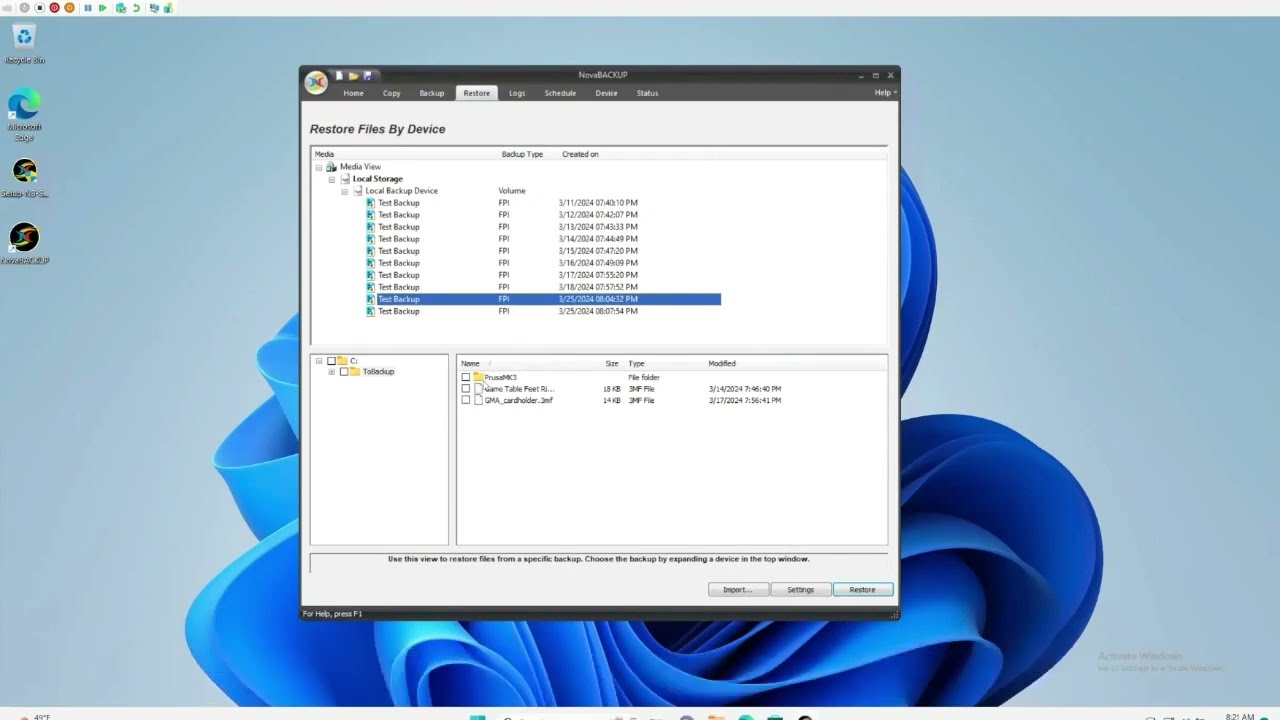Check the PrusaMK3 folder checkbox
The image size is (1280, 720).
coord(466,377)
